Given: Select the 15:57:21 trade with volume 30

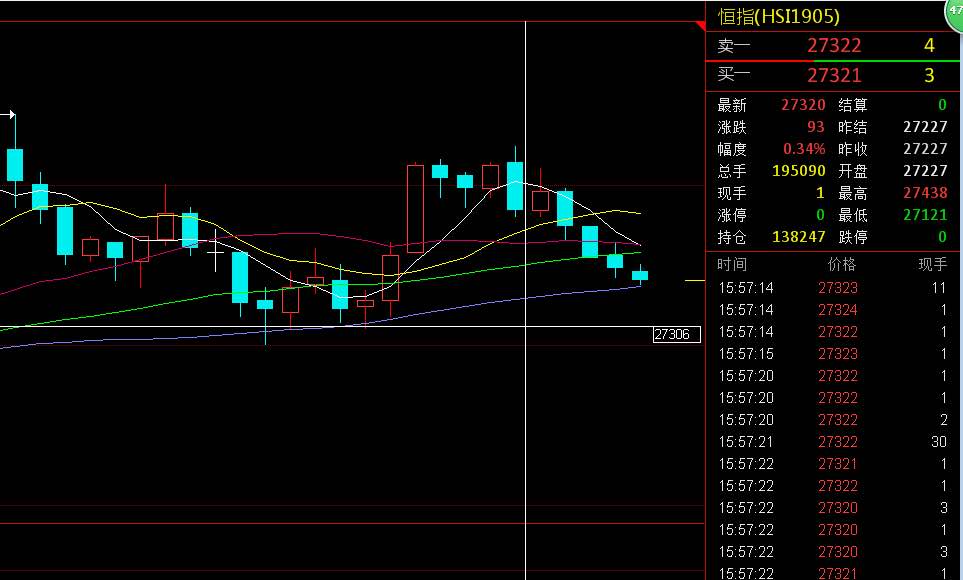Looking at the screenshot, I should (x=833, y=442).
